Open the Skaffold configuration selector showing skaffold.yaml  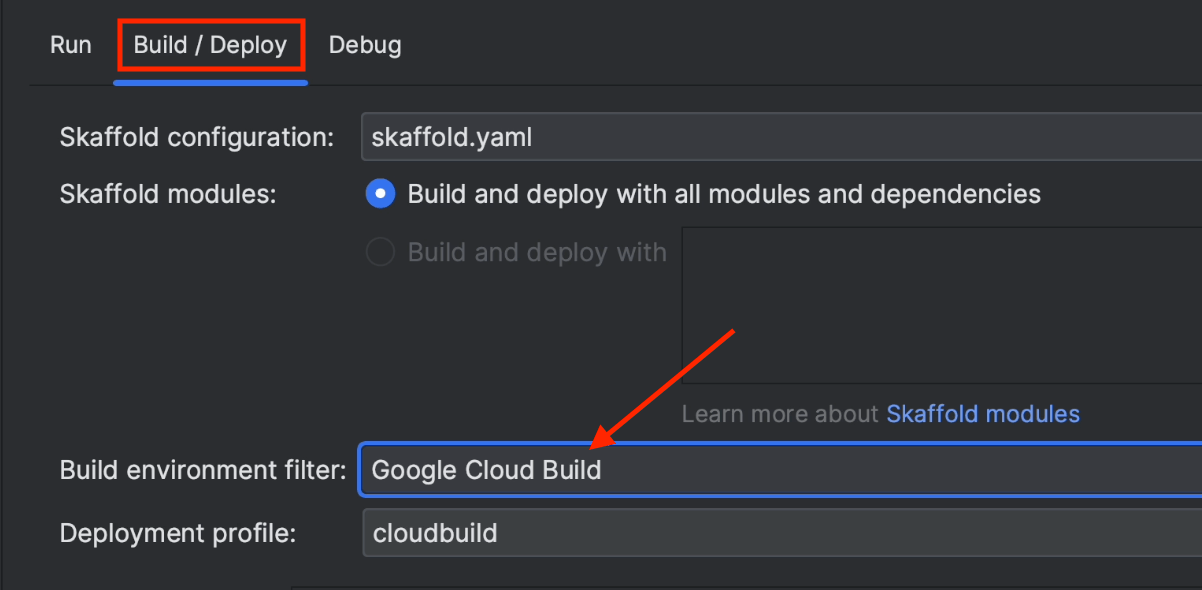(x=780, y=137)
